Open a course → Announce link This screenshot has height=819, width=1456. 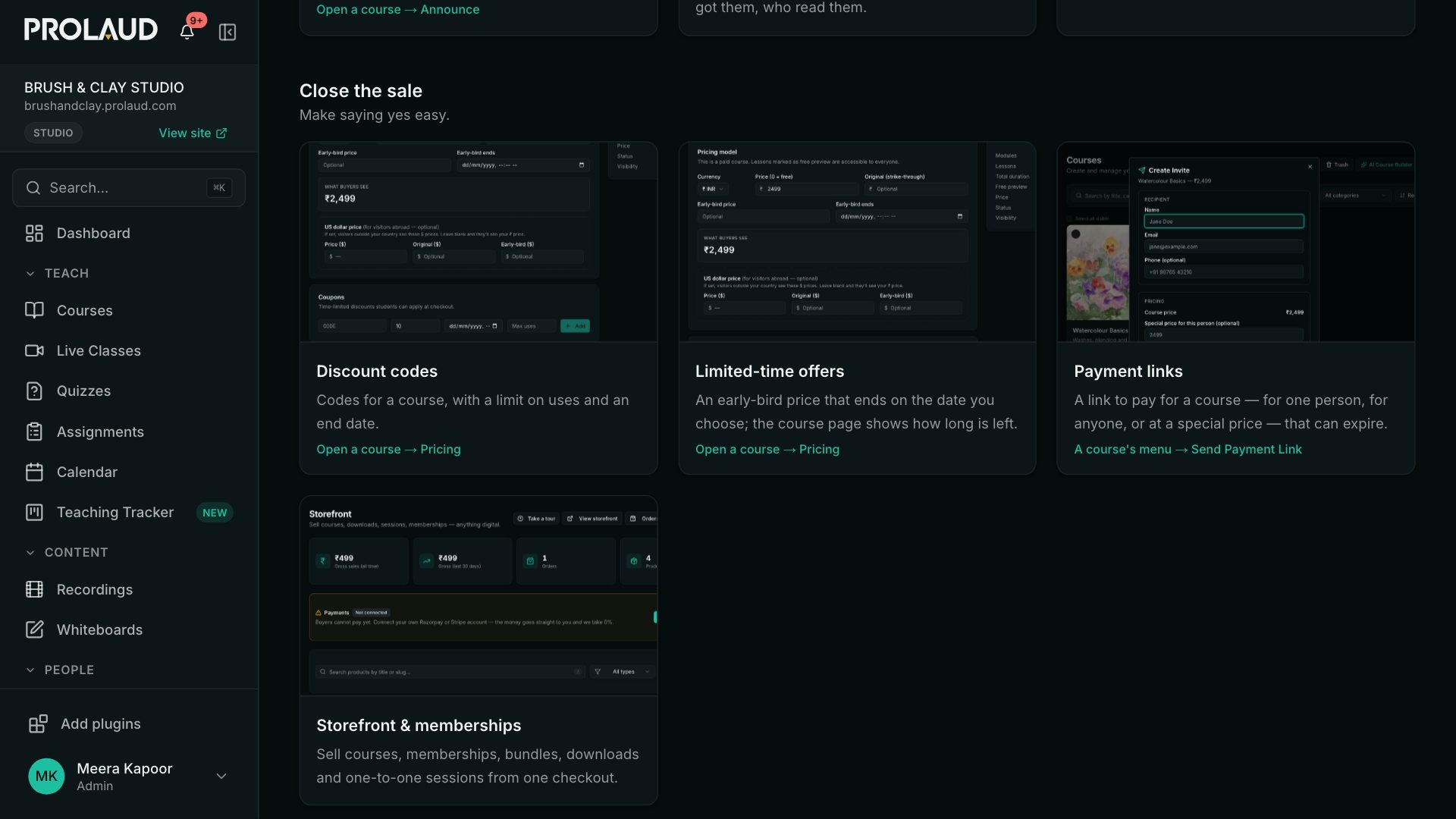pyautogui.click(x=398, y=9)
